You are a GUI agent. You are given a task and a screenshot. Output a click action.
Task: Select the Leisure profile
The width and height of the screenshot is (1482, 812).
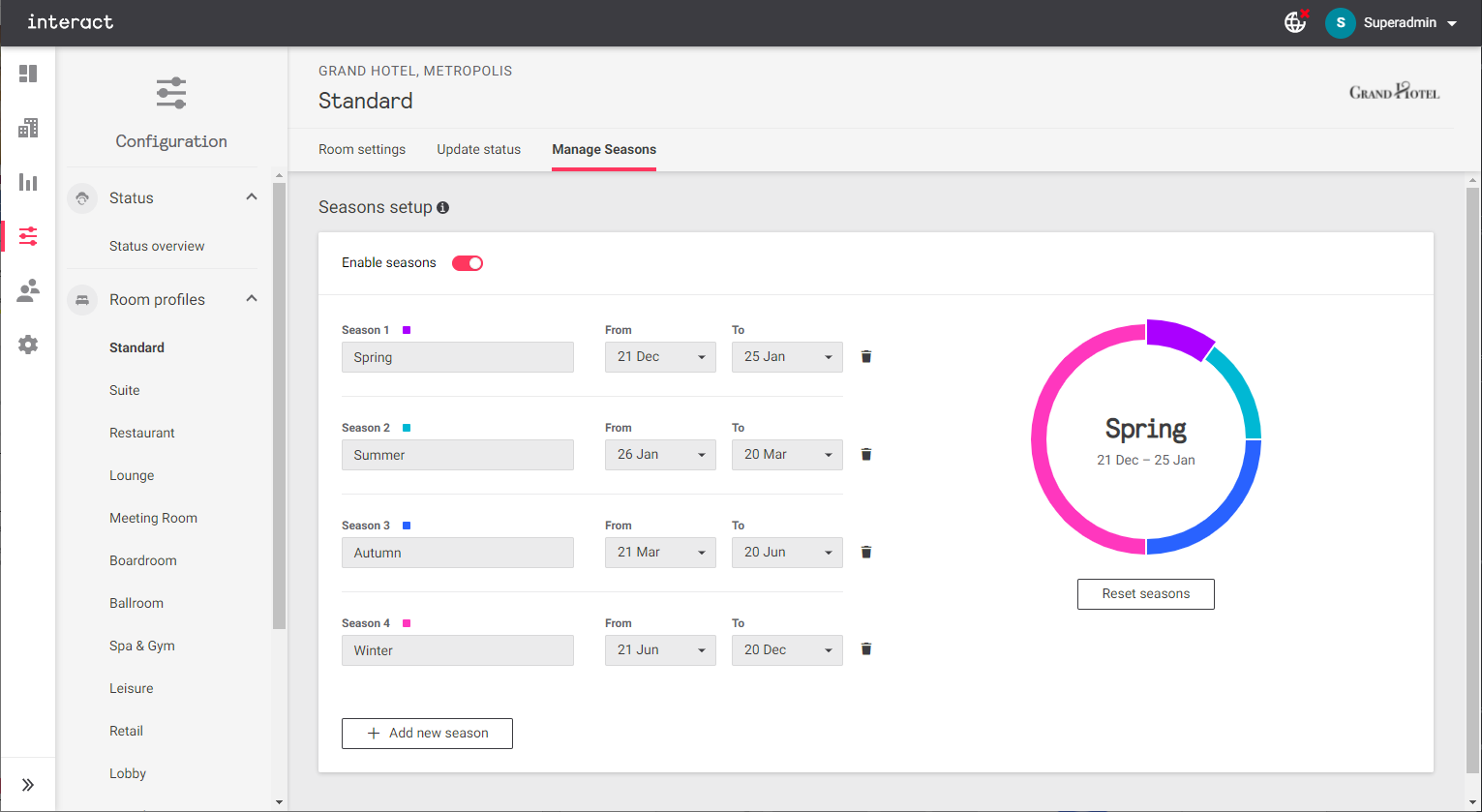pyautogui.click(x=132, y=688)
